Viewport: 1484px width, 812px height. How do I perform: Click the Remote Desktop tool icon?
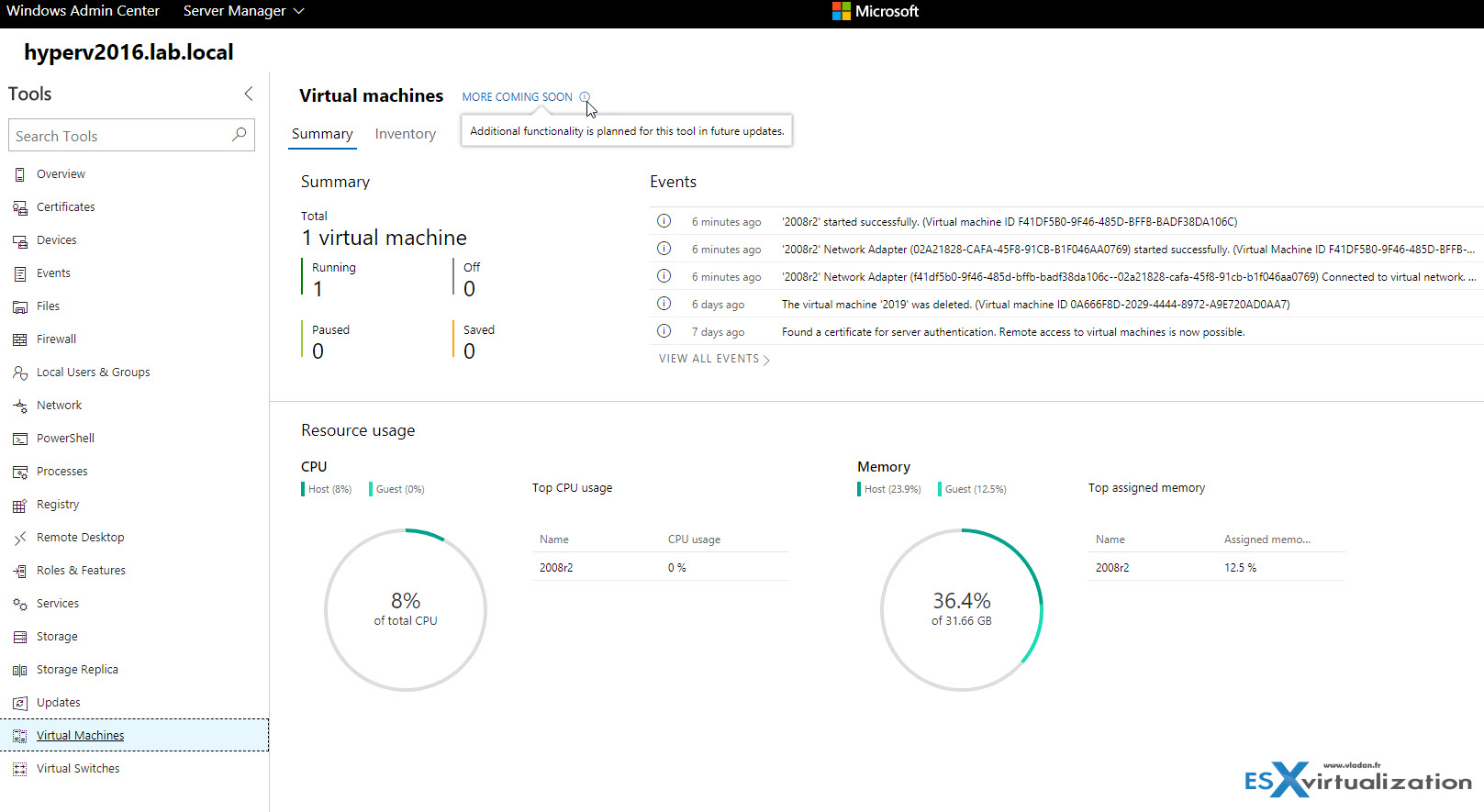[19, 538]
